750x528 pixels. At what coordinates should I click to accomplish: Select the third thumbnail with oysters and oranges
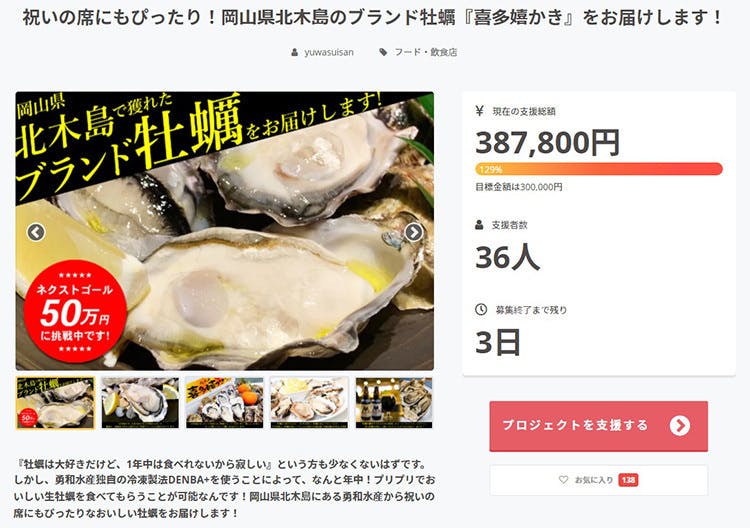tap(225, 403)
